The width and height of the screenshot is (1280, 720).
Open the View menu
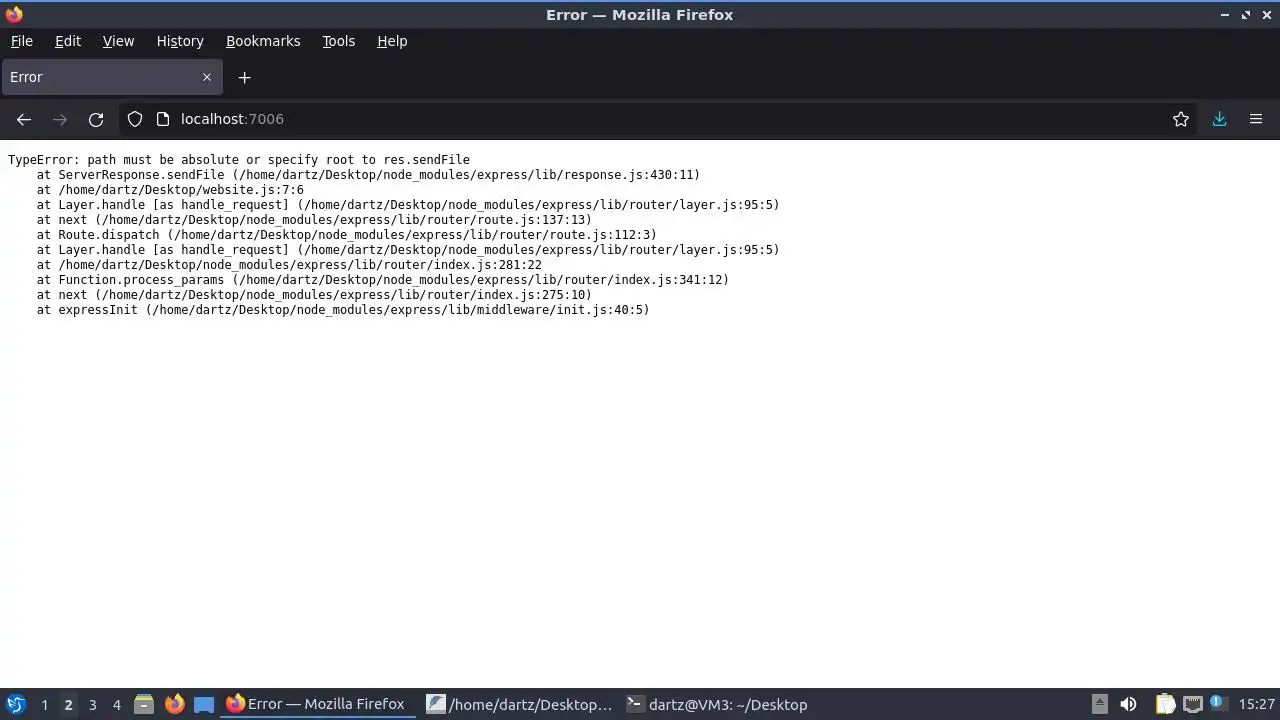point(118,41)
